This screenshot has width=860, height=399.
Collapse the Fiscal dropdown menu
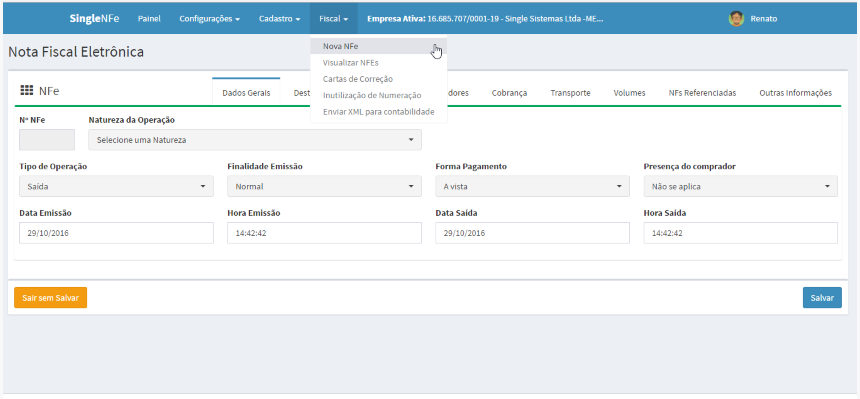point(333,19)
